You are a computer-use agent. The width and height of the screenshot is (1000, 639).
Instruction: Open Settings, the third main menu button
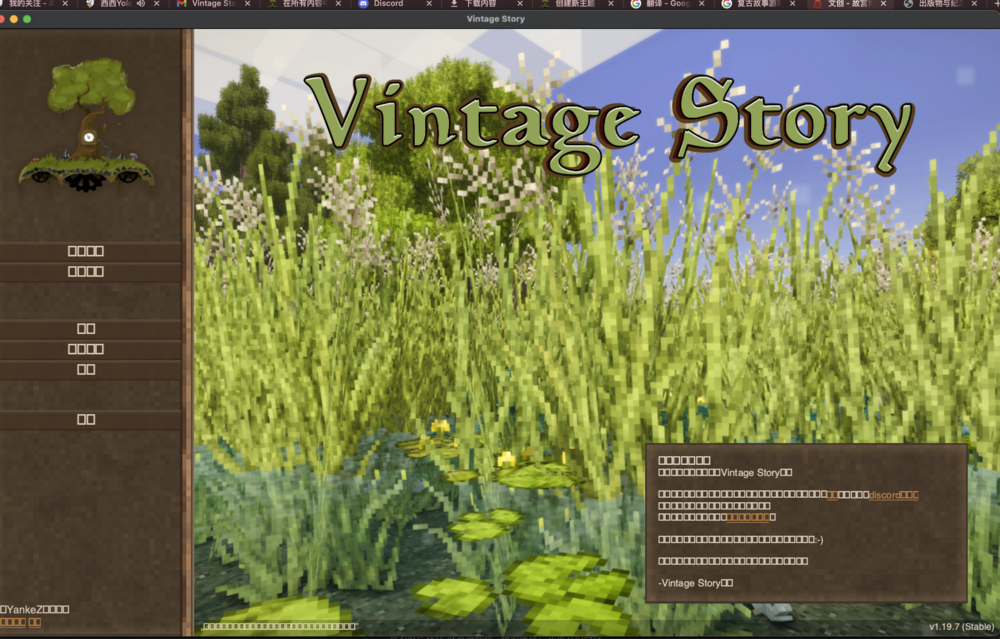[86, 328]
